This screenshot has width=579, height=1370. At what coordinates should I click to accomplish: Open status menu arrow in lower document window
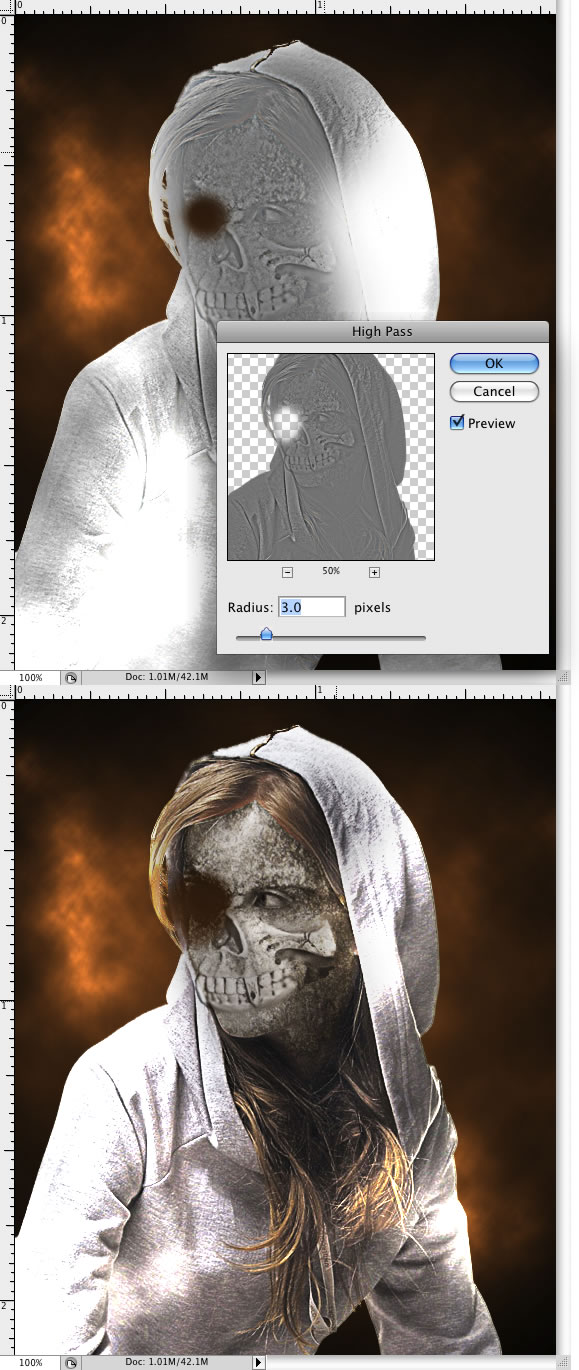[258, 1362]
